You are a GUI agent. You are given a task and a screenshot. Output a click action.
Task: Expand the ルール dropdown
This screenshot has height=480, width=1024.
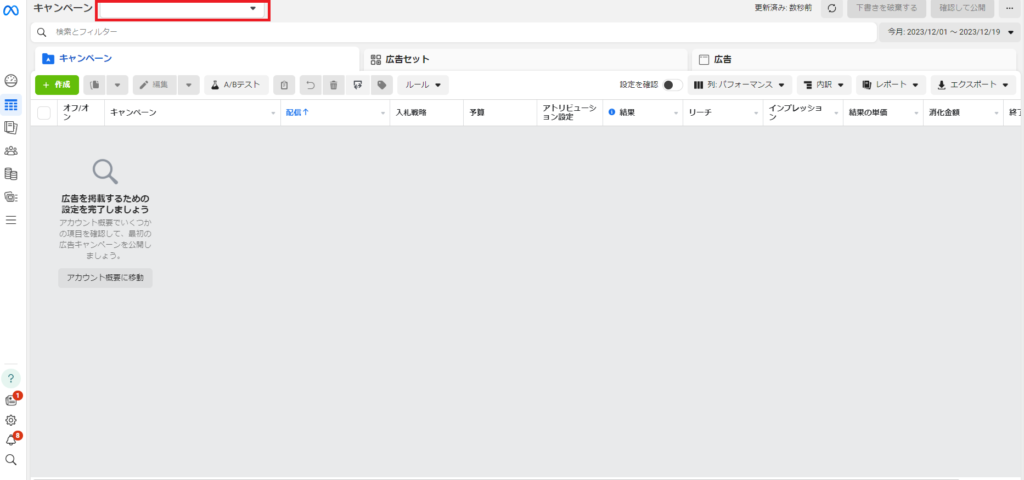pyautogui.click(x=423, y=85)
